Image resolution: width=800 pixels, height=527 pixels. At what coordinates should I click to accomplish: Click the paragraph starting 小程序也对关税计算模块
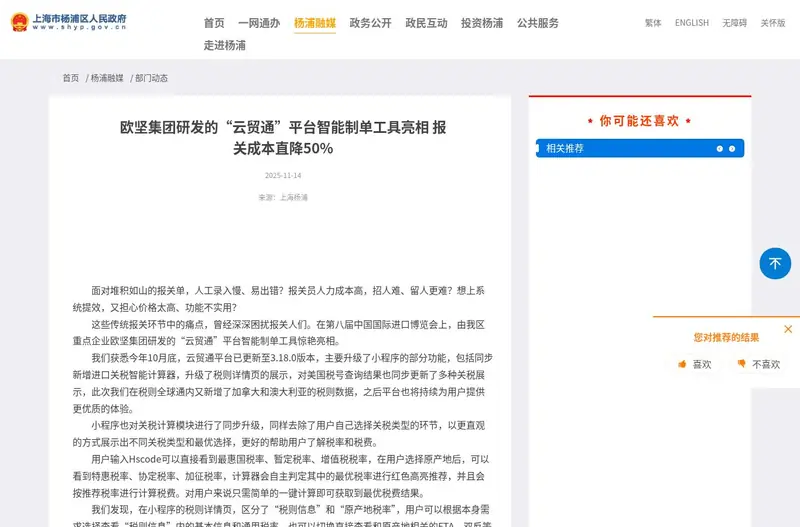click(x=279, y=434)
